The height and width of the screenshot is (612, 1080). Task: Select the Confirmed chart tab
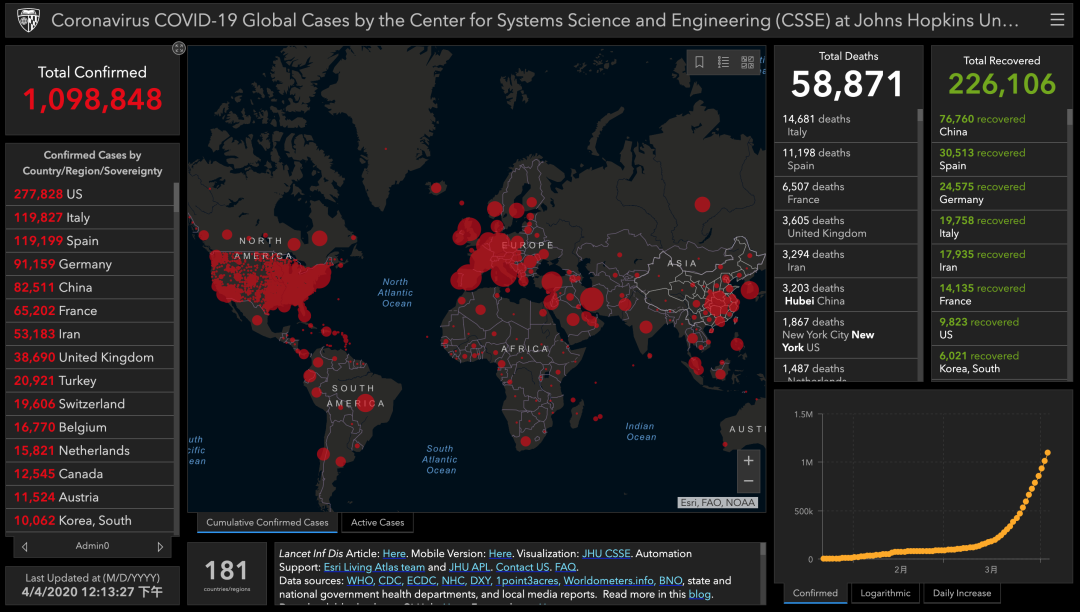[816, 593]
